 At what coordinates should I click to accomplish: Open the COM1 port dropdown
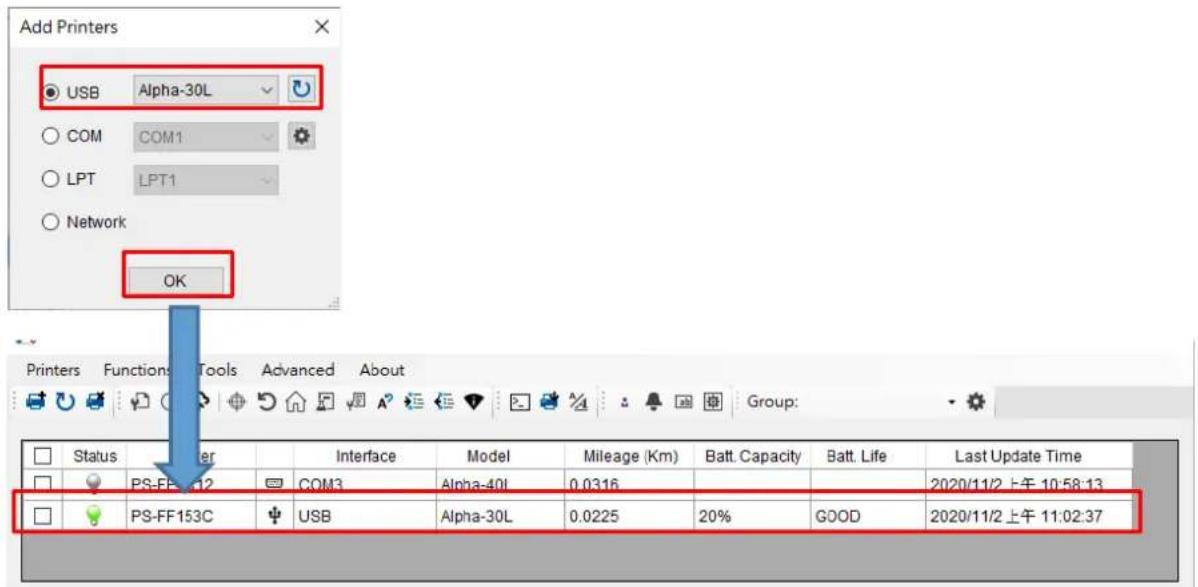(206, 138)
